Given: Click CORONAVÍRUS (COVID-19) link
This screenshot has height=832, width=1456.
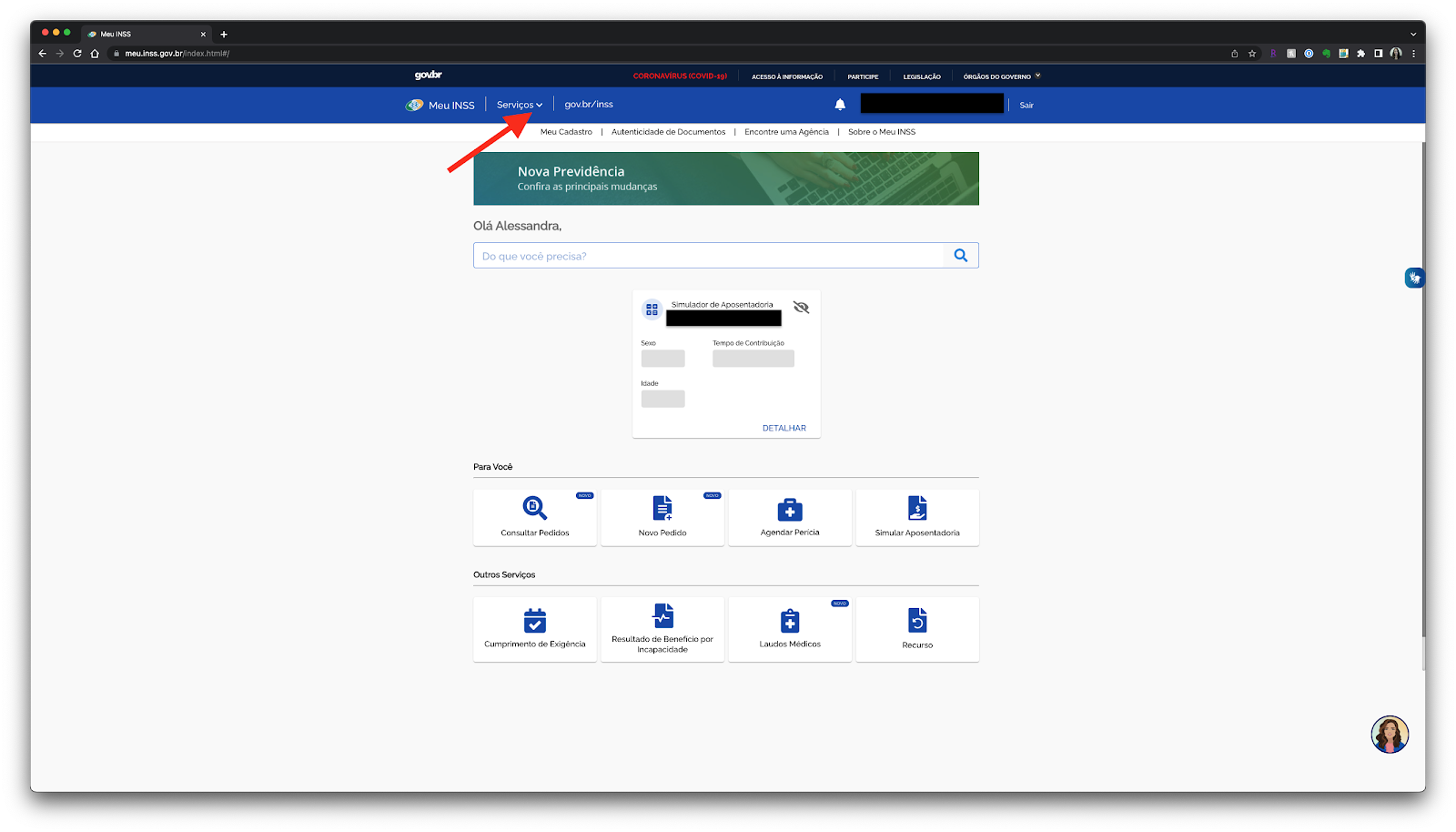Looking at the screenshot, I should pos(680,76).
